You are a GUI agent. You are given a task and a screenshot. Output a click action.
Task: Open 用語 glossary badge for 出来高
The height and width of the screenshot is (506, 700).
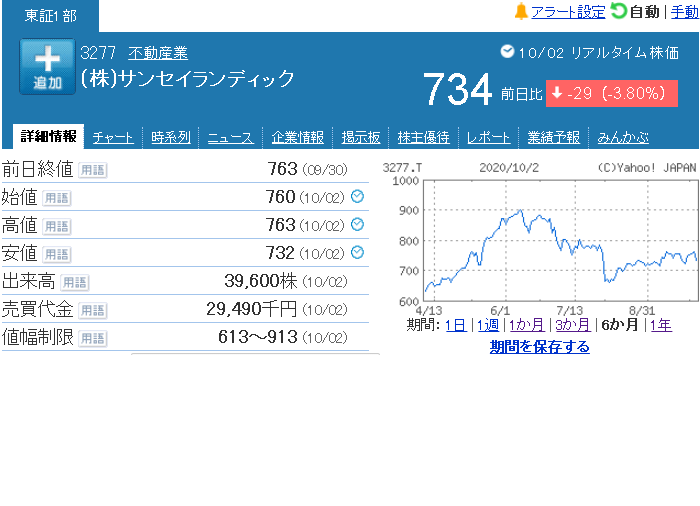(75, 282)
